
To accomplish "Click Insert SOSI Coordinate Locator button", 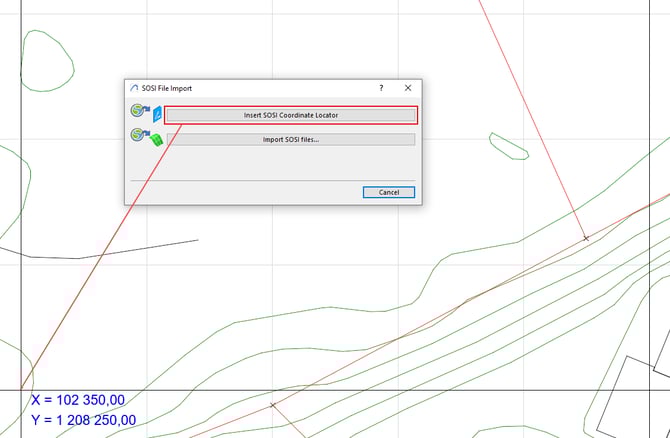I will tap(290, 115).
